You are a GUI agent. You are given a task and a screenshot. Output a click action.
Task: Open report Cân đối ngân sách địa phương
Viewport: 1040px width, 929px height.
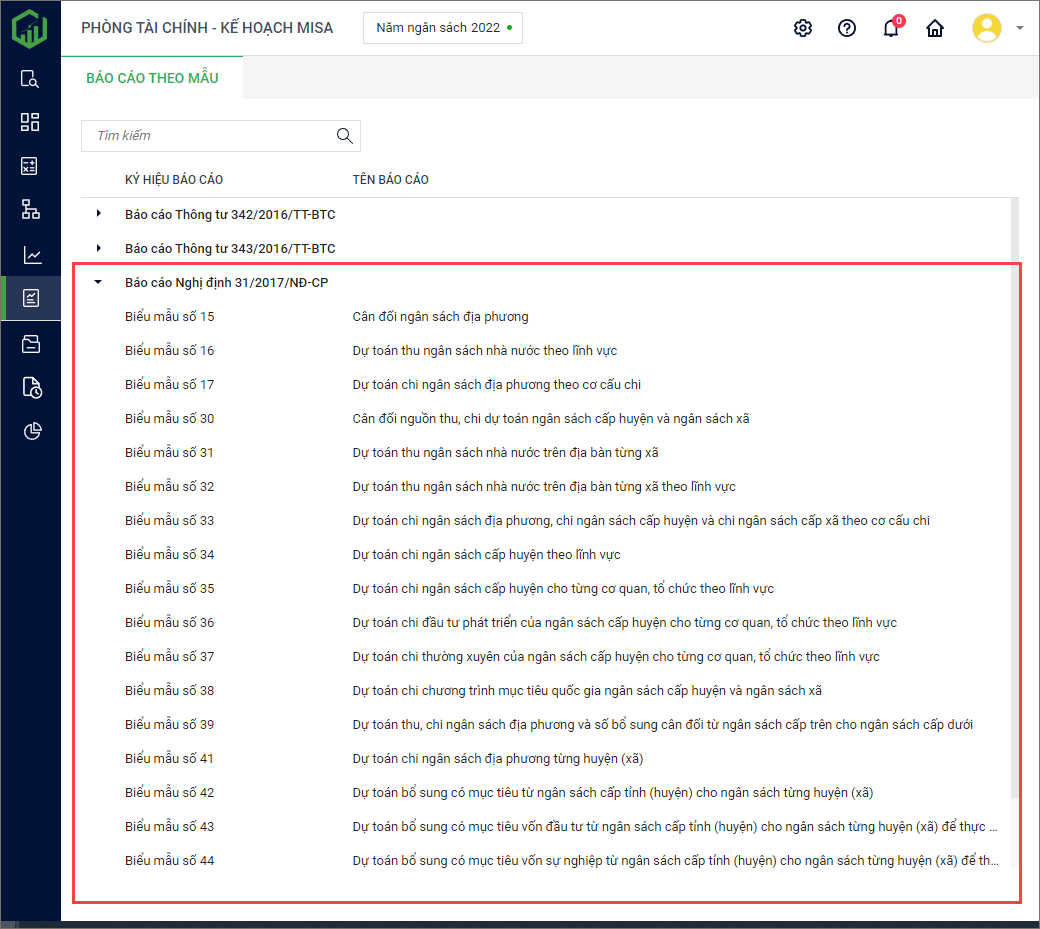coord(440,317)
